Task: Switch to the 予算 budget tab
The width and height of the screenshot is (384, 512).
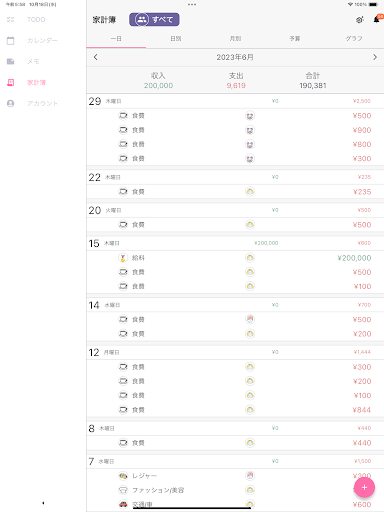Action: click(295, 39)
